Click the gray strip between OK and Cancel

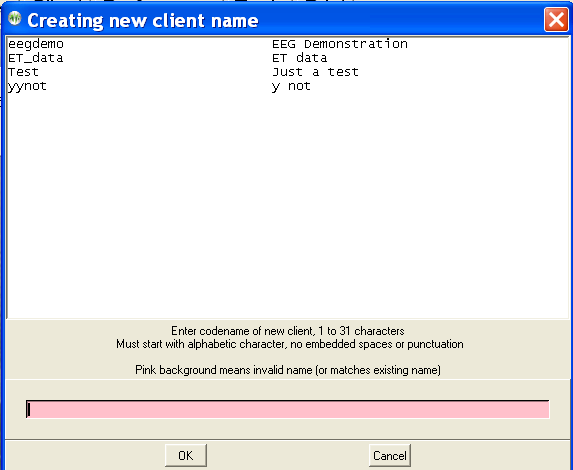click(288, 455)
